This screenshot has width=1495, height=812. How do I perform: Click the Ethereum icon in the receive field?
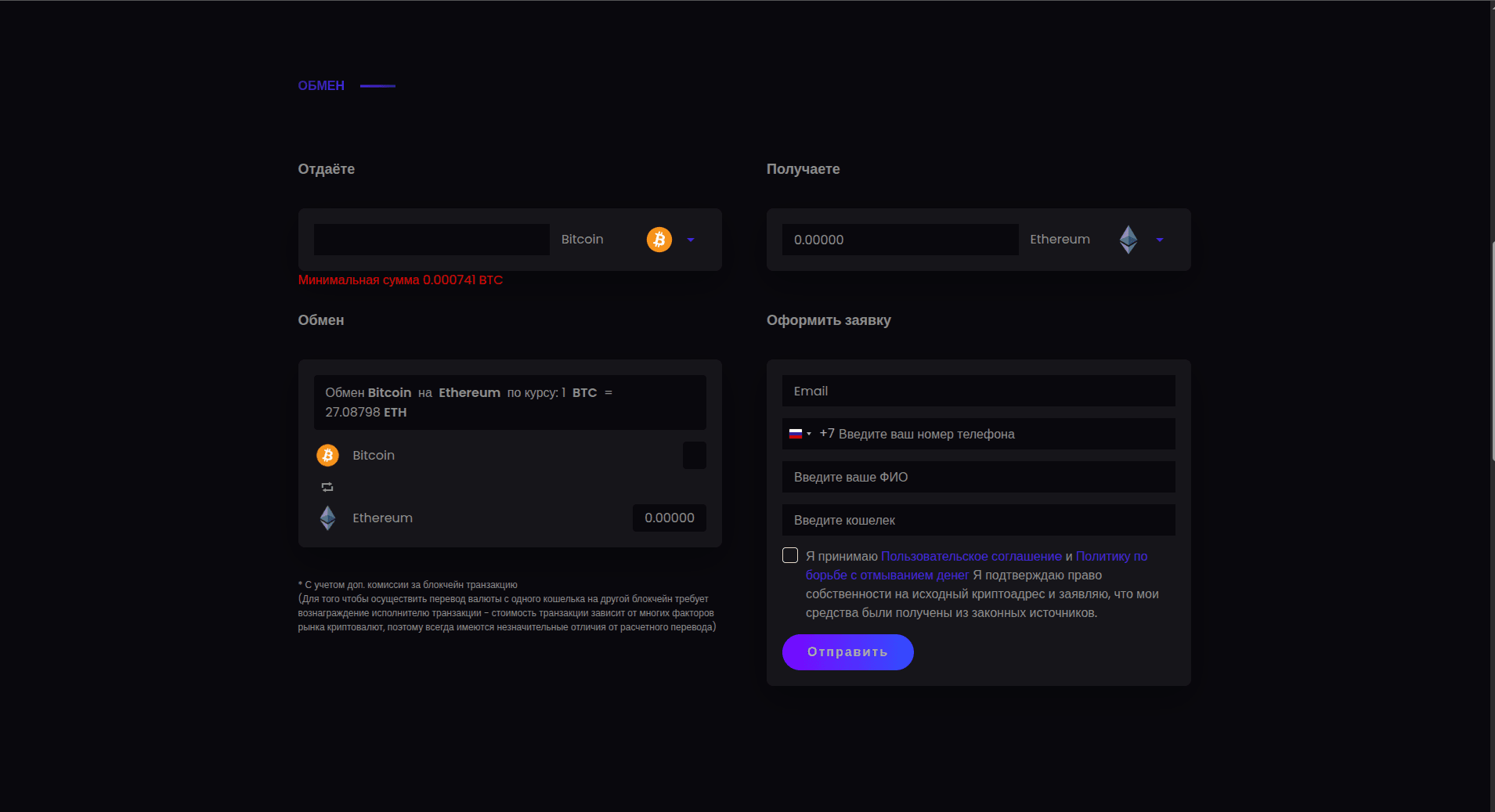(x=1128, y=240)
